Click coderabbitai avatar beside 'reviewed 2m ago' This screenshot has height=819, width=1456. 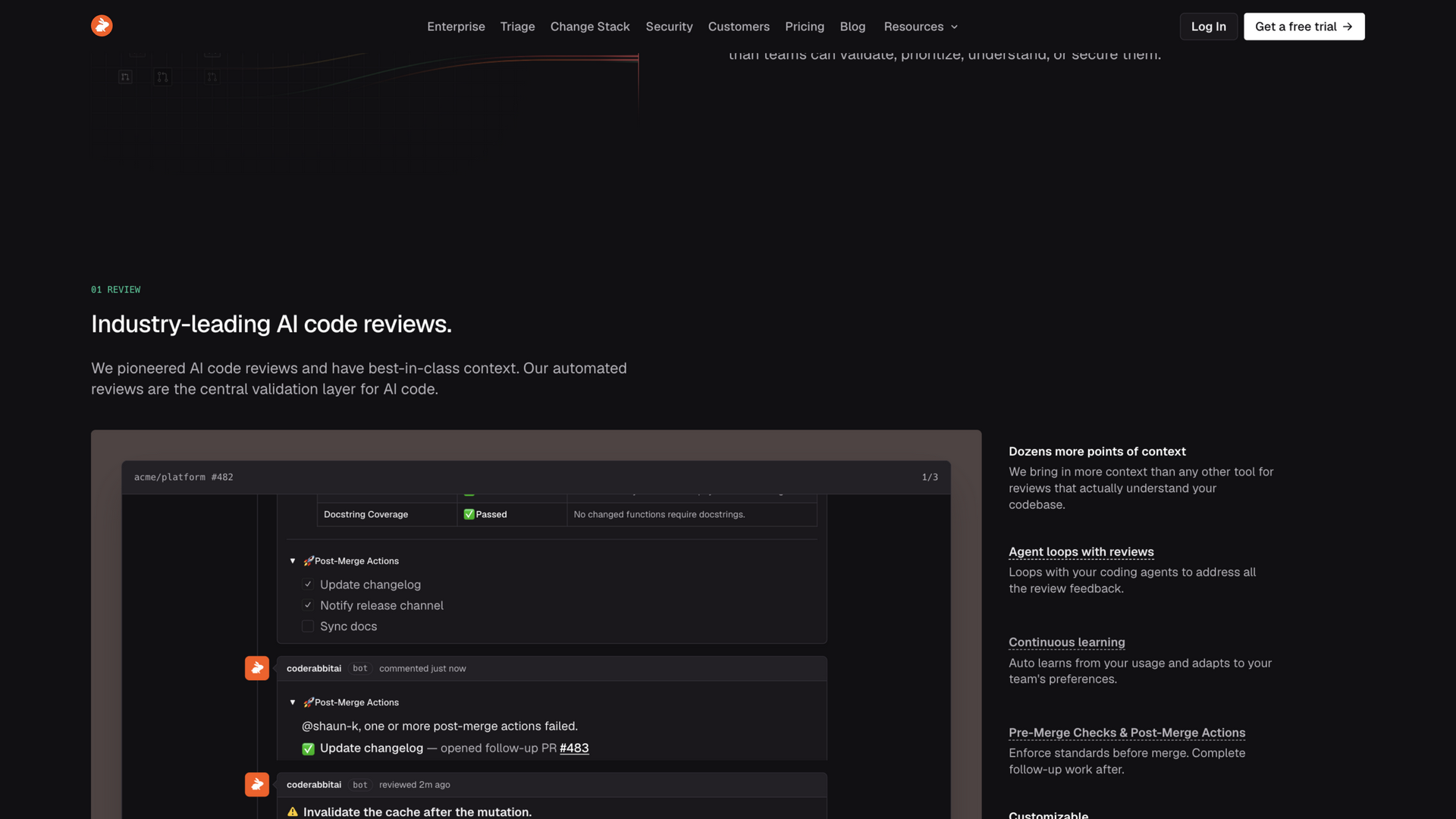[257, 784]
